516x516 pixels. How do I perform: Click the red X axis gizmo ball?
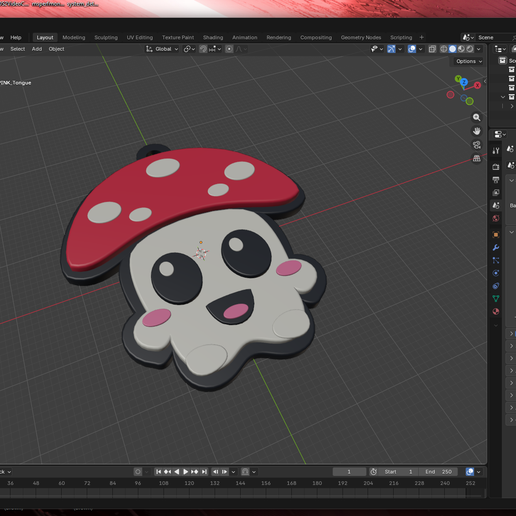click(477, 85)
